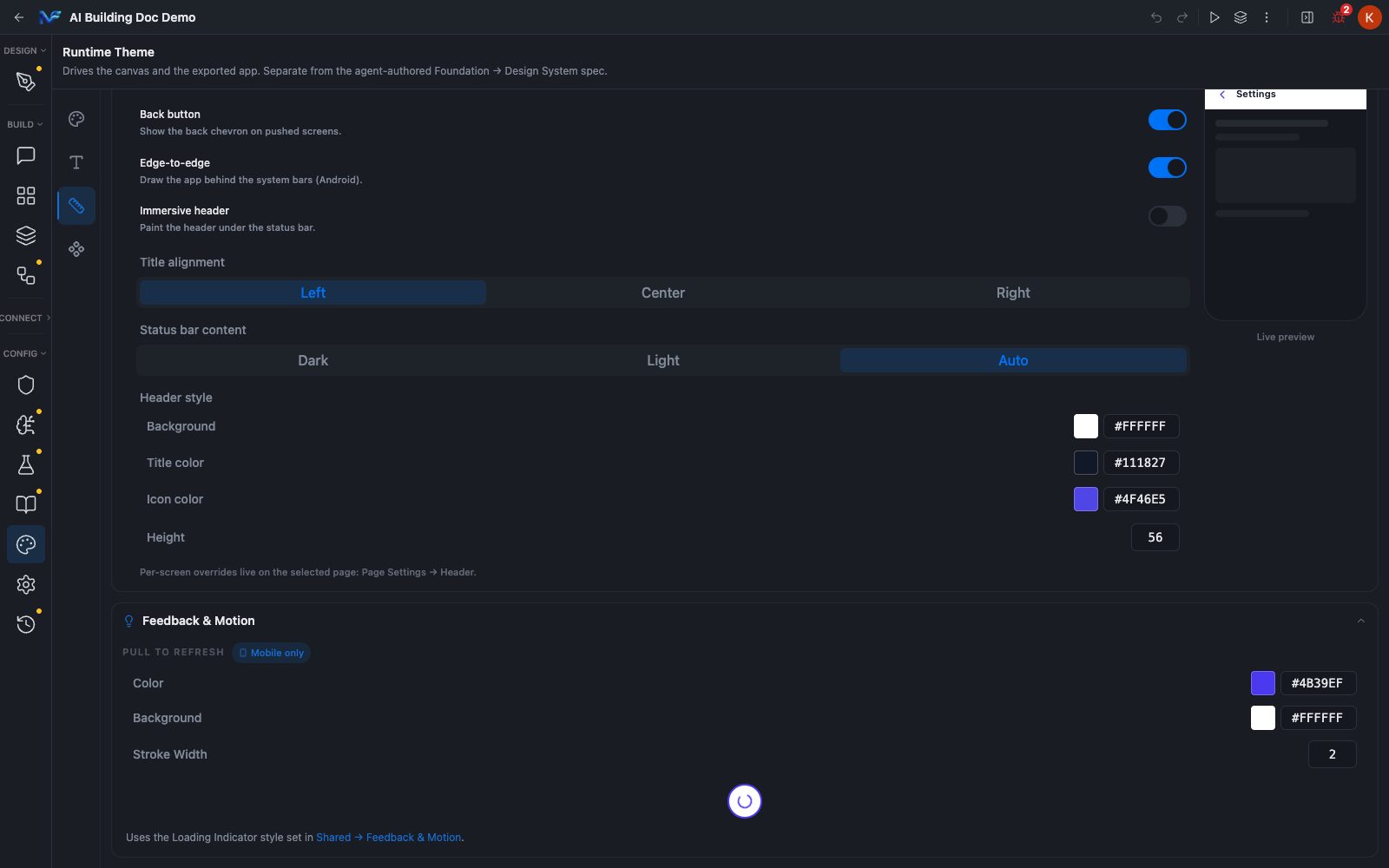Set status bar content to Dark
This screenshot has width=1389, height=868.
coord(313,360)
